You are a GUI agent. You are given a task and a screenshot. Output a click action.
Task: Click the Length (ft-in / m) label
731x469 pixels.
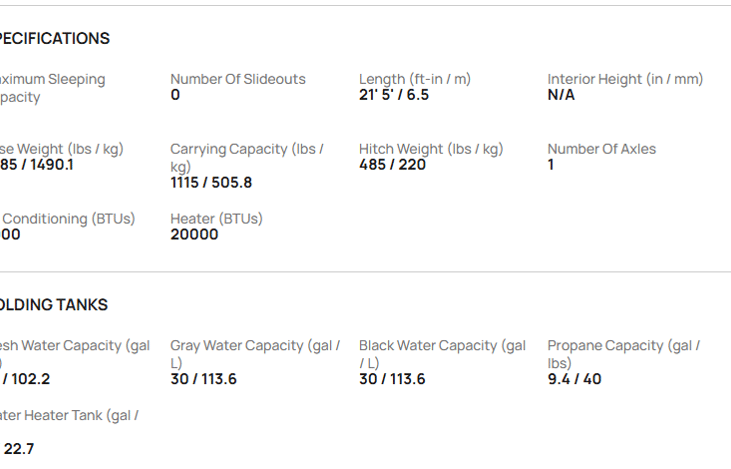[x=415, y=79]
